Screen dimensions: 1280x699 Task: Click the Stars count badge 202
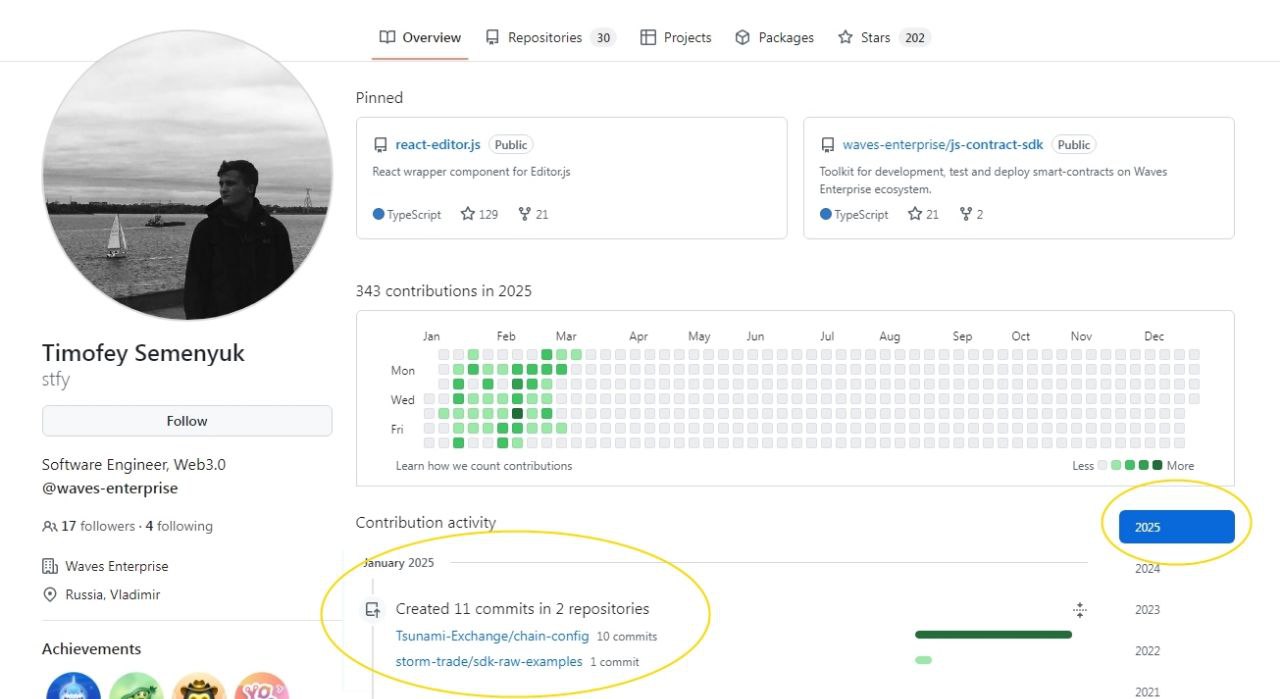(x=914, y=38)
